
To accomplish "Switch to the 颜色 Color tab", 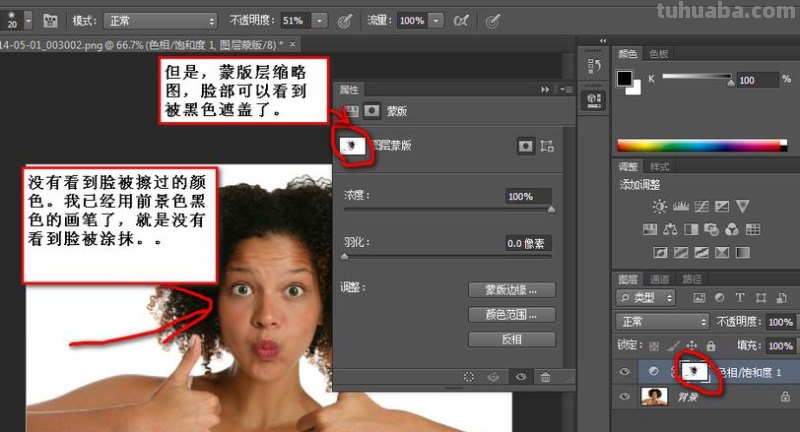I will [x=628, y=54].
